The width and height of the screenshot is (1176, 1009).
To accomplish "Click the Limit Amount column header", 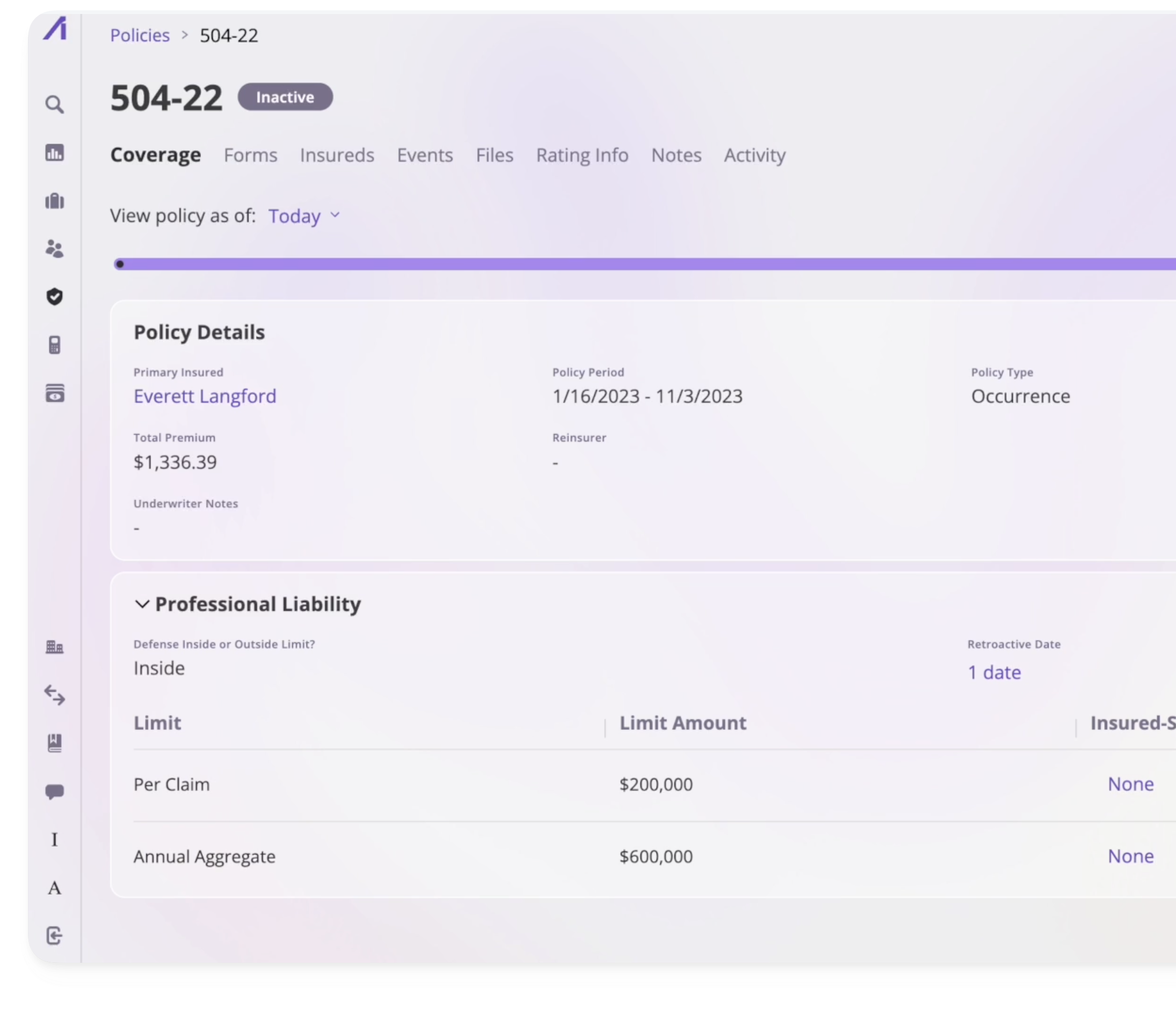I will pos(683,723).
